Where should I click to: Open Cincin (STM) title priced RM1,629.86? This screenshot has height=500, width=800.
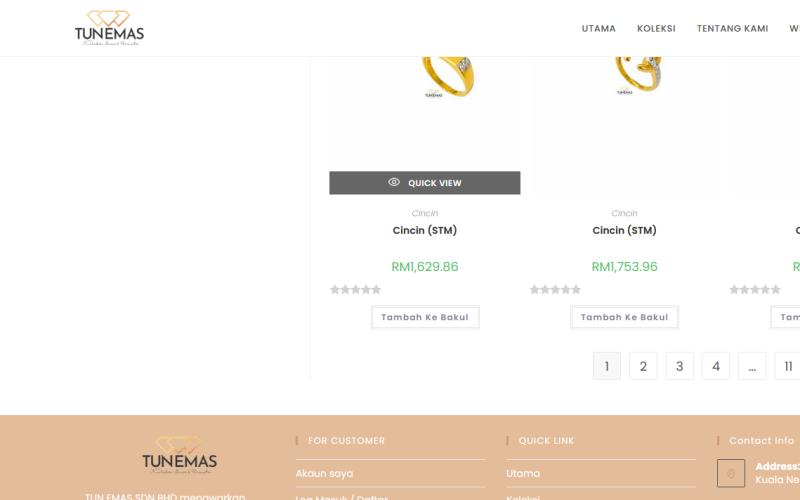pos(424,230)
